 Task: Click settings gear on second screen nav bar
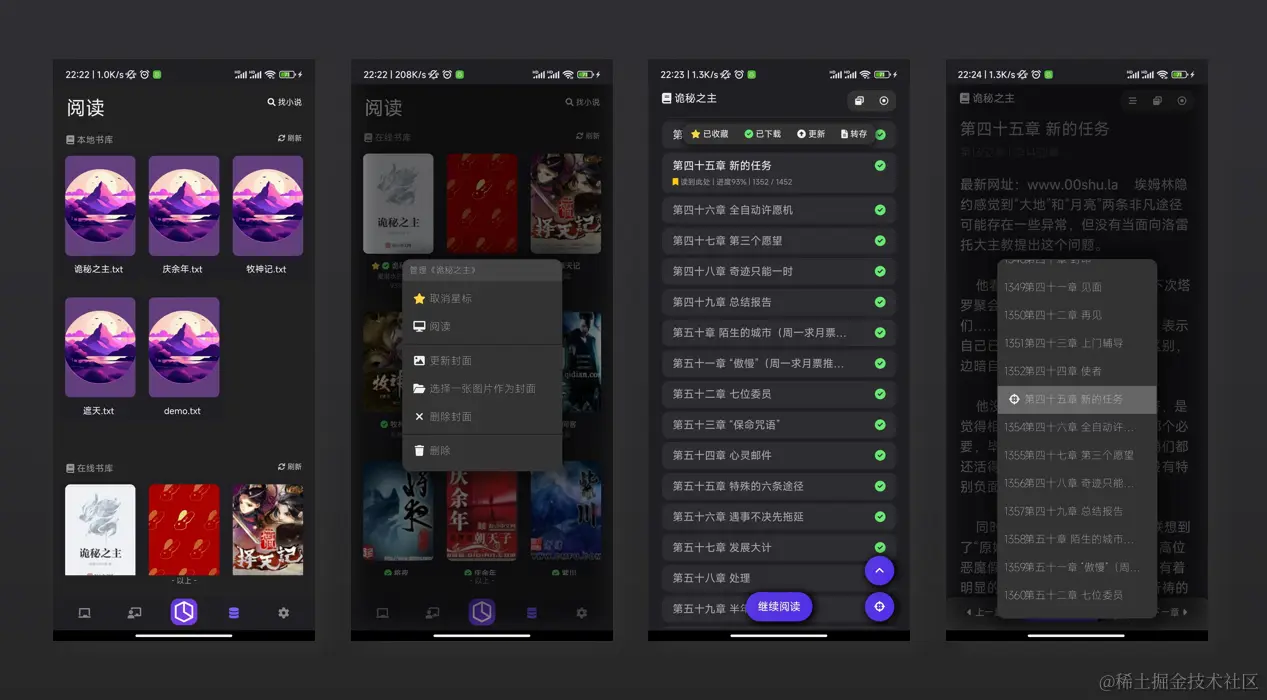(x=581, y=613)
